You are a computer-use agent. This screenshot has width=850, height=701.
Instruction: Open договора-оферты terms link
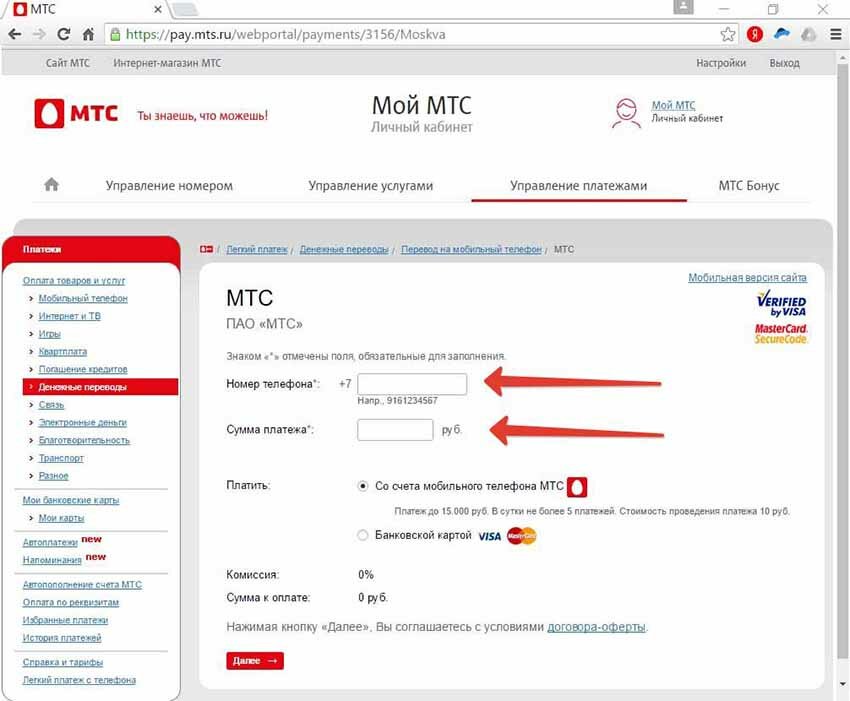[x=596, y=627]
